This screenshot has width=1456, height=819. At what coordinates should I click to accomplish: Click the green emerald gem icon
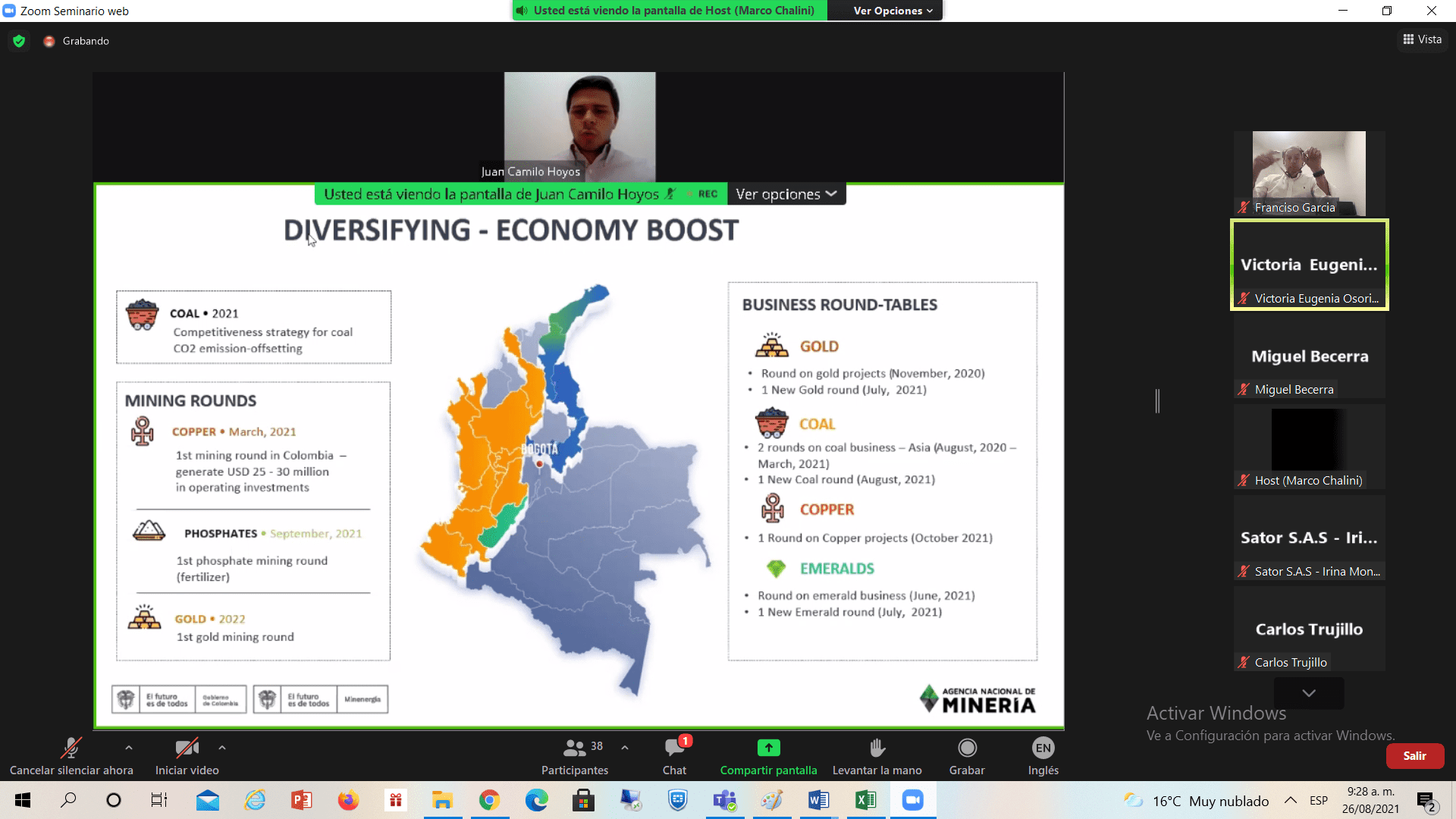(x=776, y=568)
